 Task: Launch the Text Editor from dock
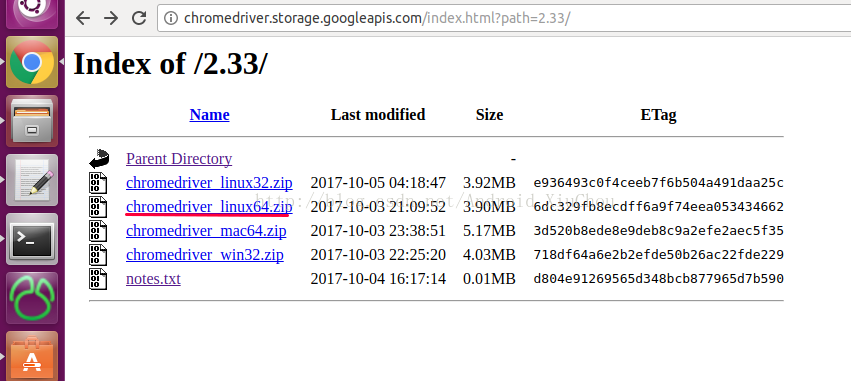coord(32,180)
